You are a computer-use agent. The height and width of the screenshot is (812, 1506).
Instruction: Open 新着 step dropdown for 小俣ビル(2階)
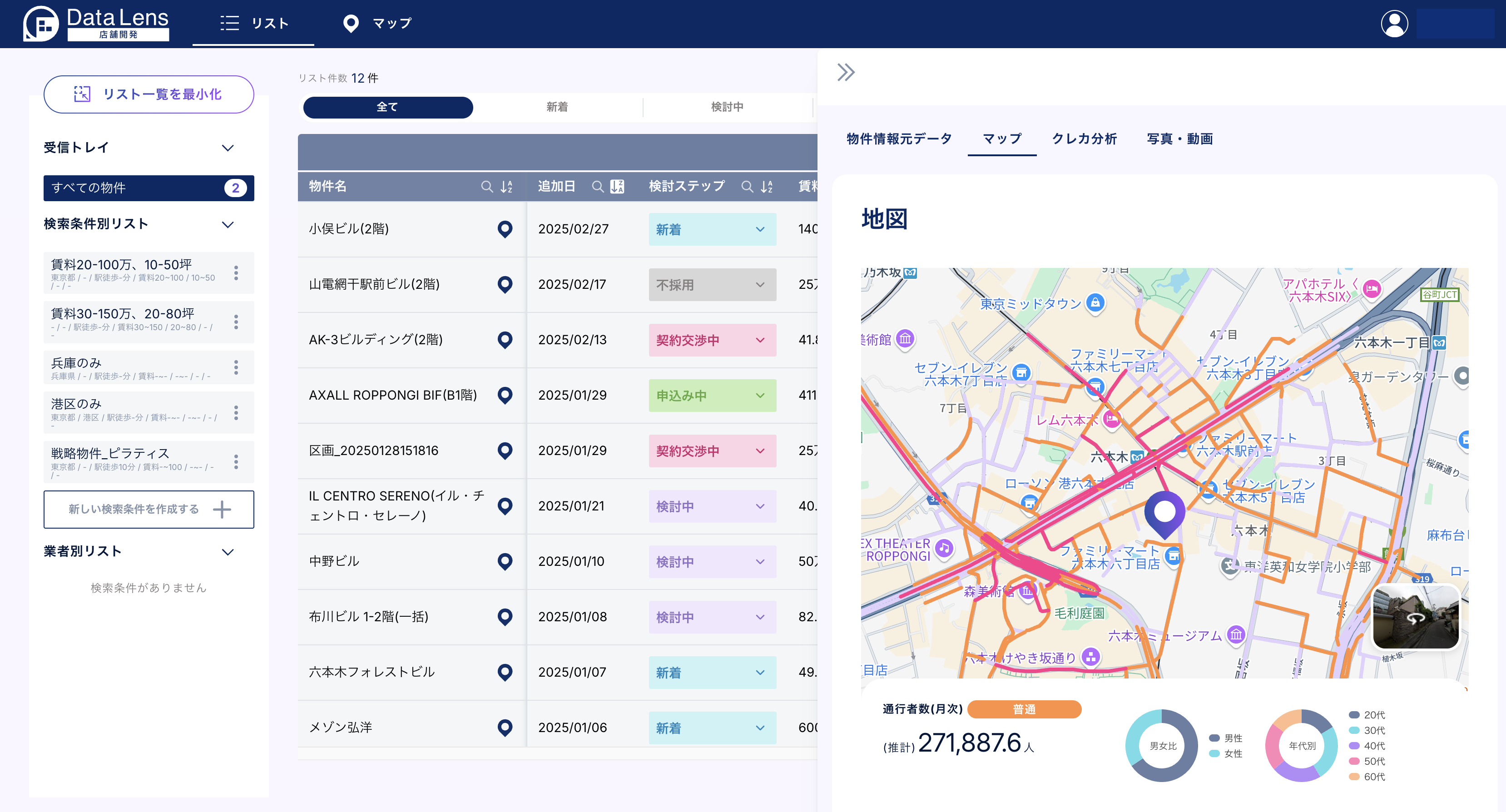[x=712, y=230]
